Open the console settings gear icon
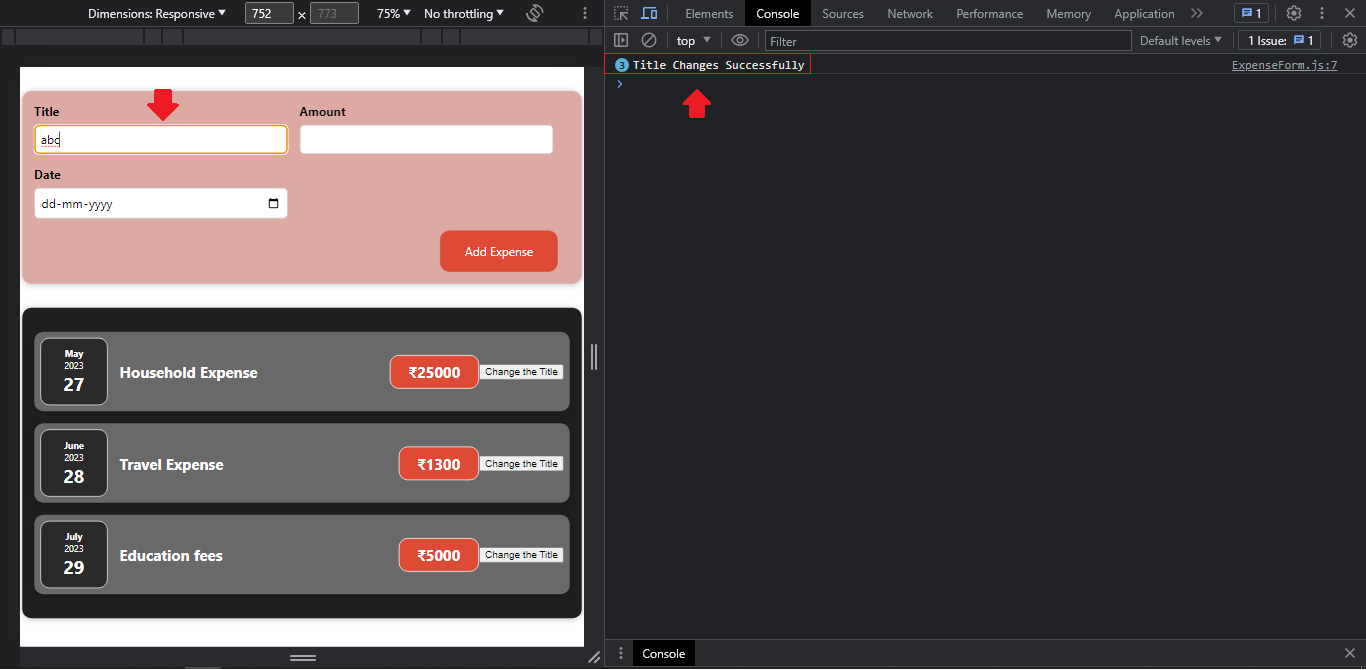This screenshot has height=670, width=1366. click(x=1350, y=40)
